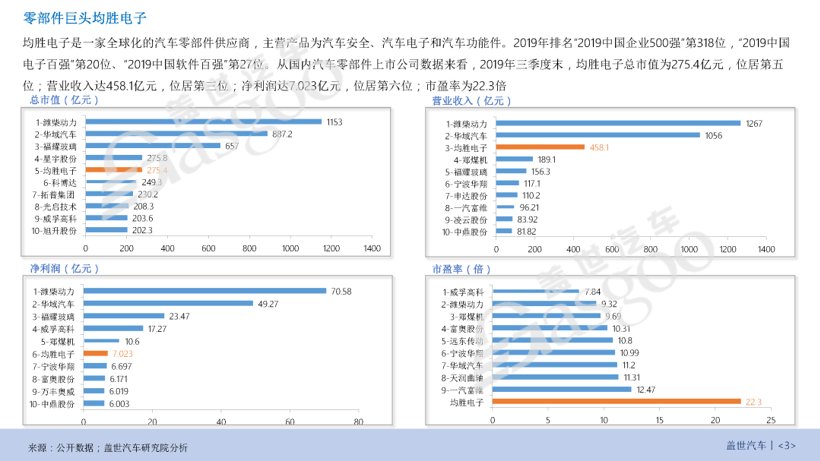Screen dimensions: 820x461
Task: Click the 9-万丰奥威 row label
Action: [53, 392]
